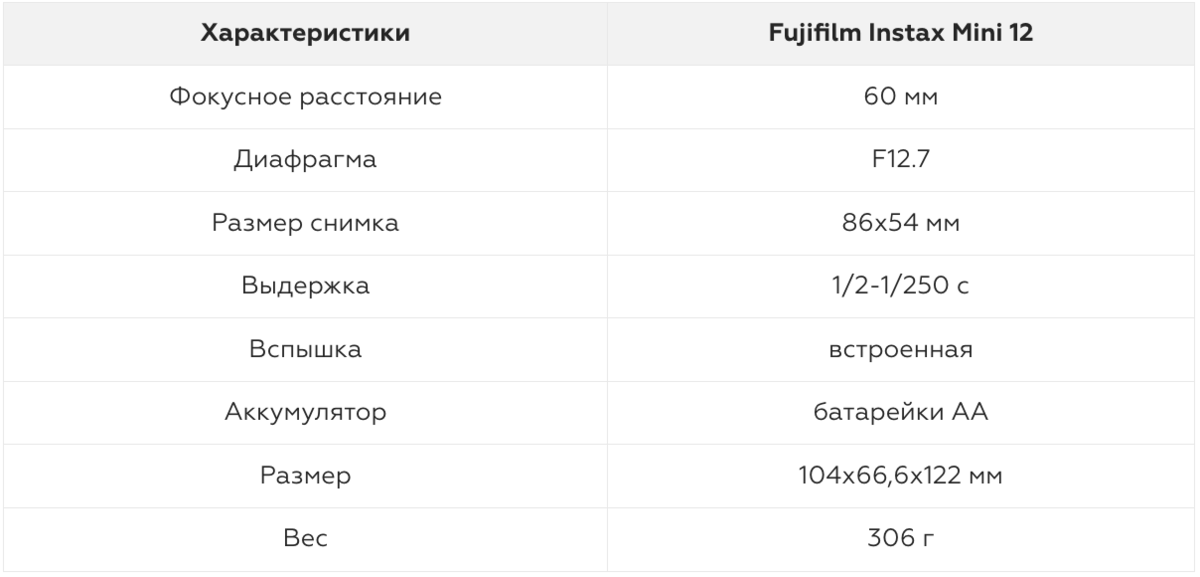Select the Размер dimensions row label
The width and height of the screenshot is (1200, 577).
pos(304,477)
